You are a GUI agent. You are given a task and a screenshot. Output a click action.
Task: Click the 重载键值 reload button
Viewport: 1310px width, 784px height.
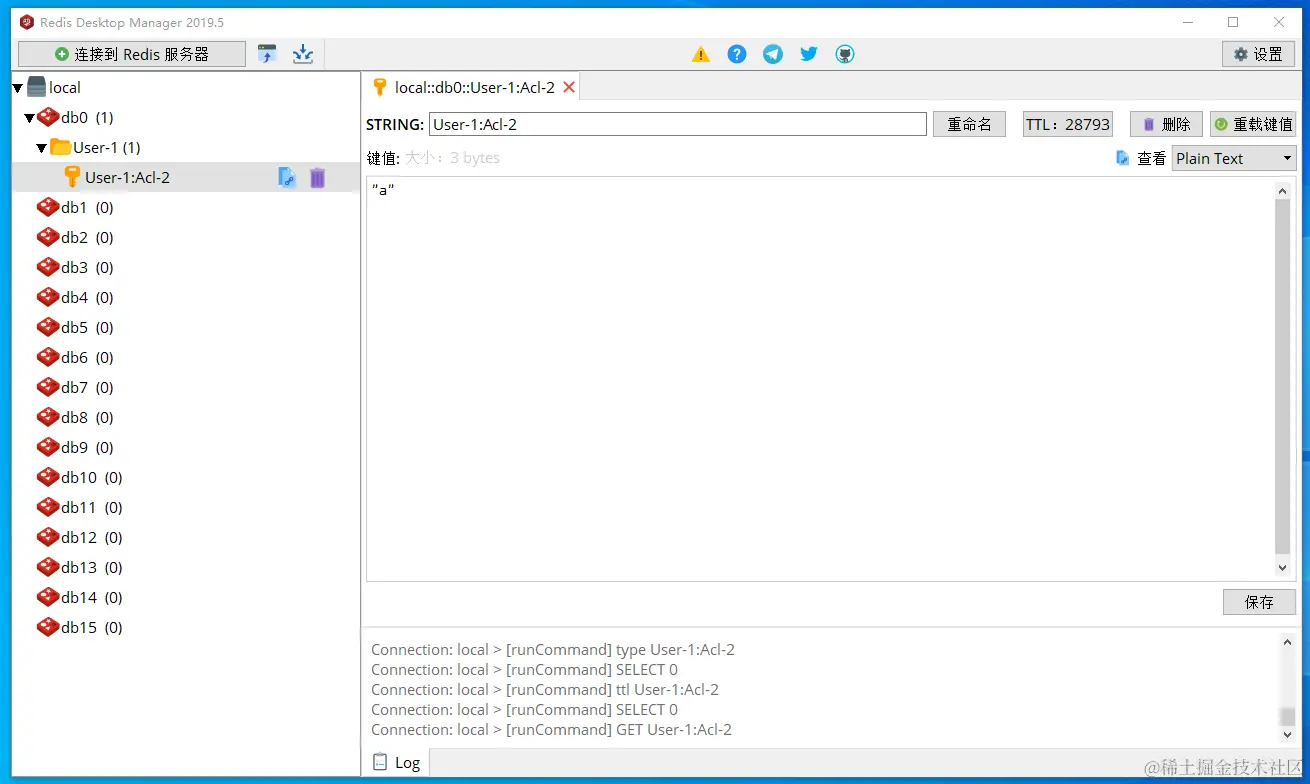pos(1253,124)
